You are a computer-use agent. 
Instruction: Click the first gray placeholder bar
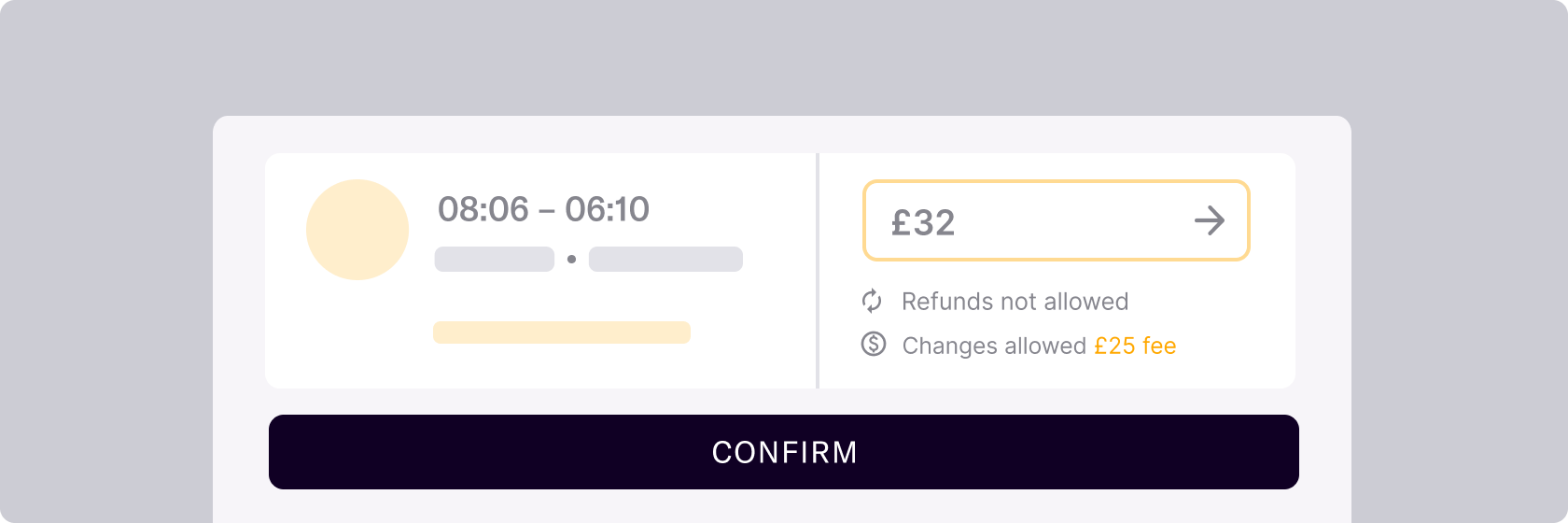click(x=495, y=259)
